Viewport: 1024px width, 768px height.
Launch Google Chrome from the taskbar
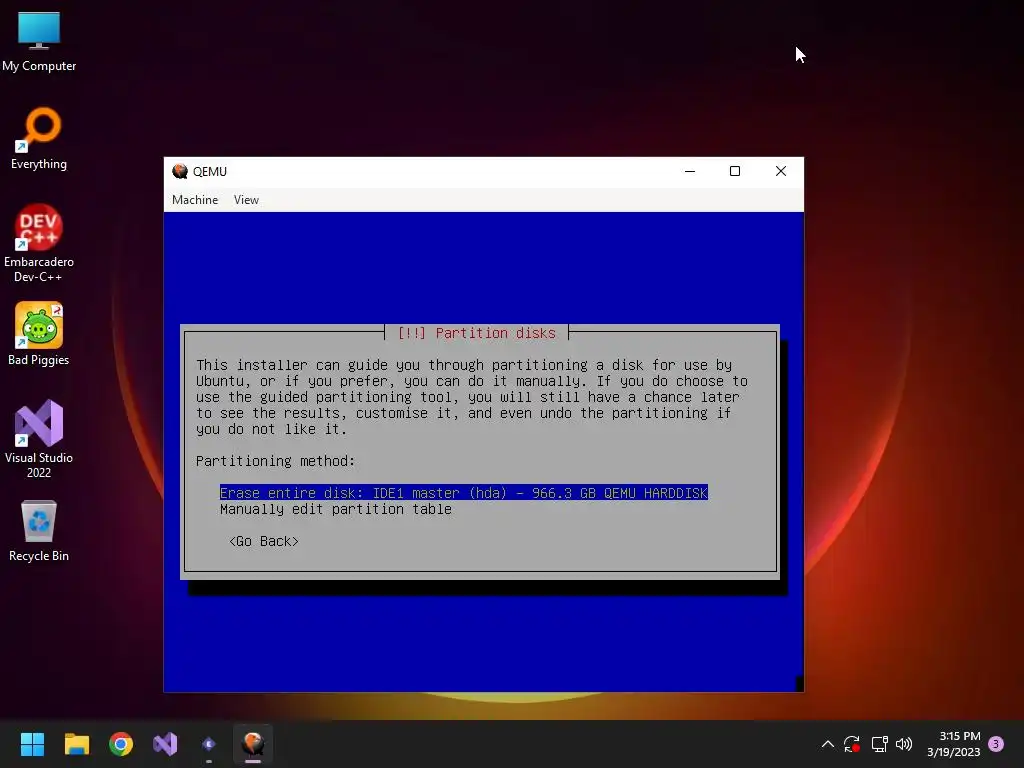[x=121, y=744]
